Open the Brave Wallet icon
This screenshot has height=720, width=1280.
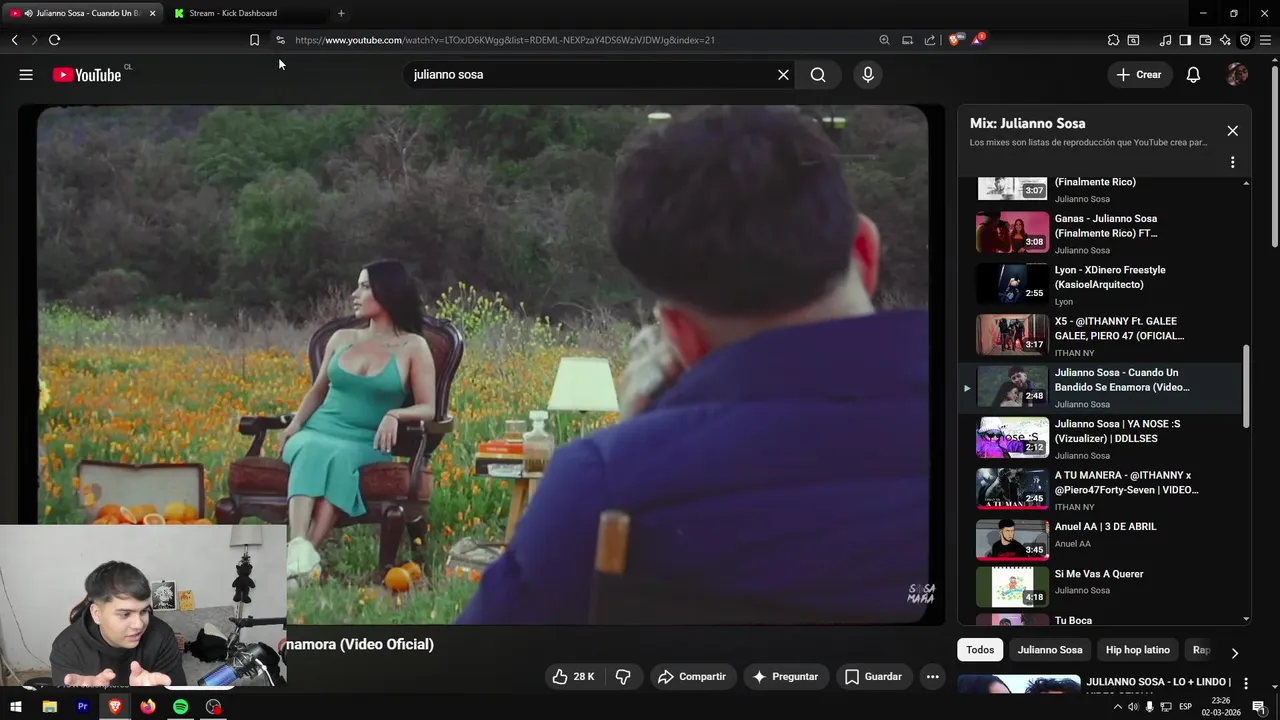click(x=1205, y=40)
